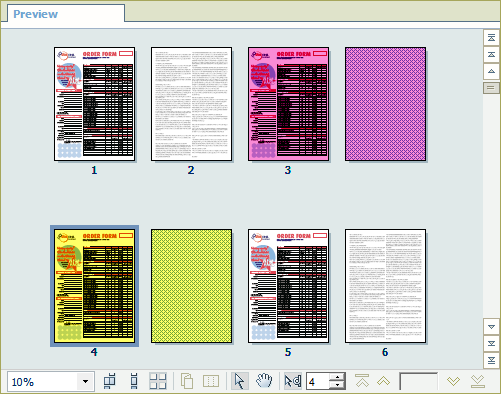Click the empty page number input box

tap(418, 381)
